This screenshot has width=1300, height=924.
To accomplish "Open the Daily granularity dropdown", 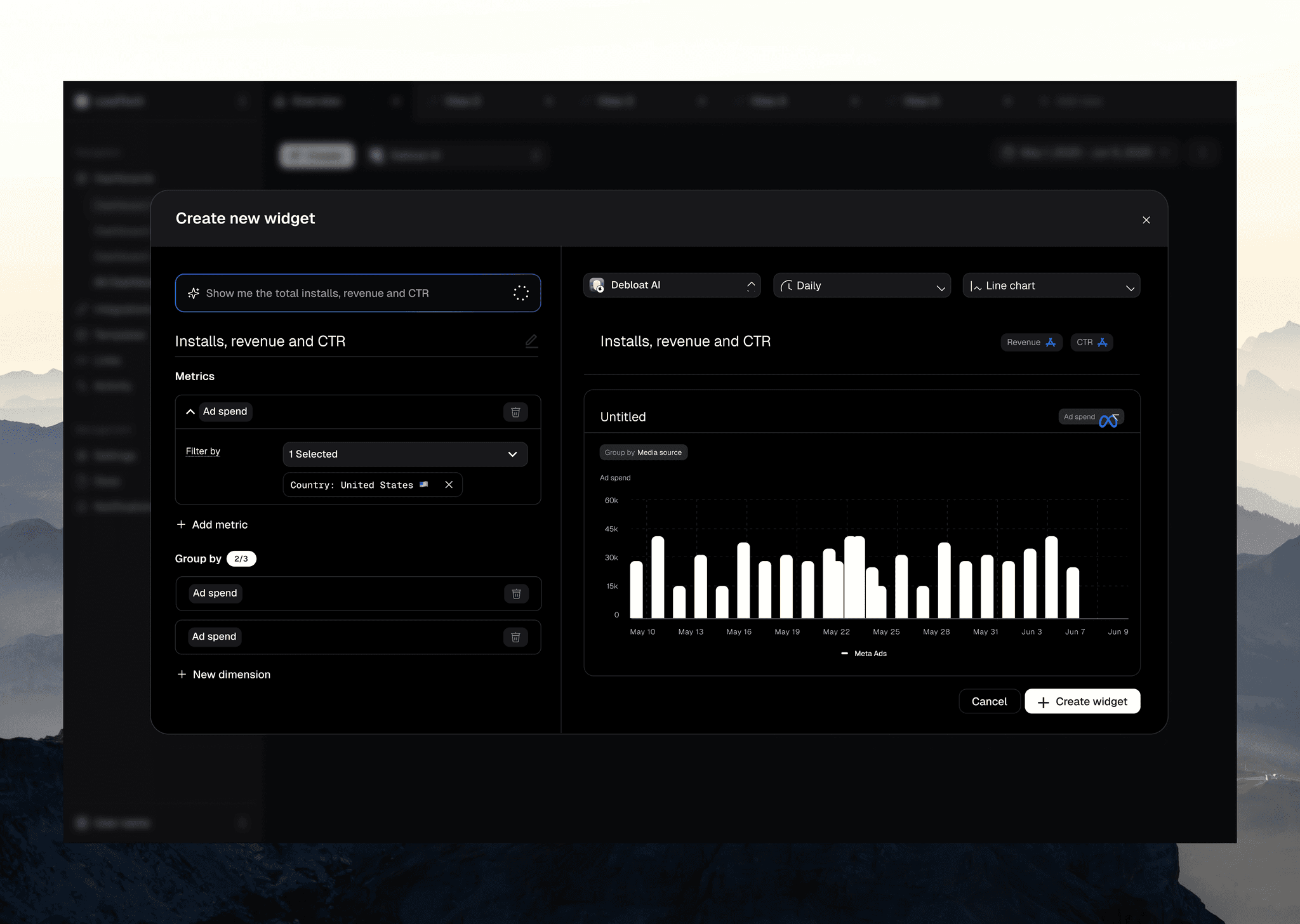I will (x=861, y=286).
